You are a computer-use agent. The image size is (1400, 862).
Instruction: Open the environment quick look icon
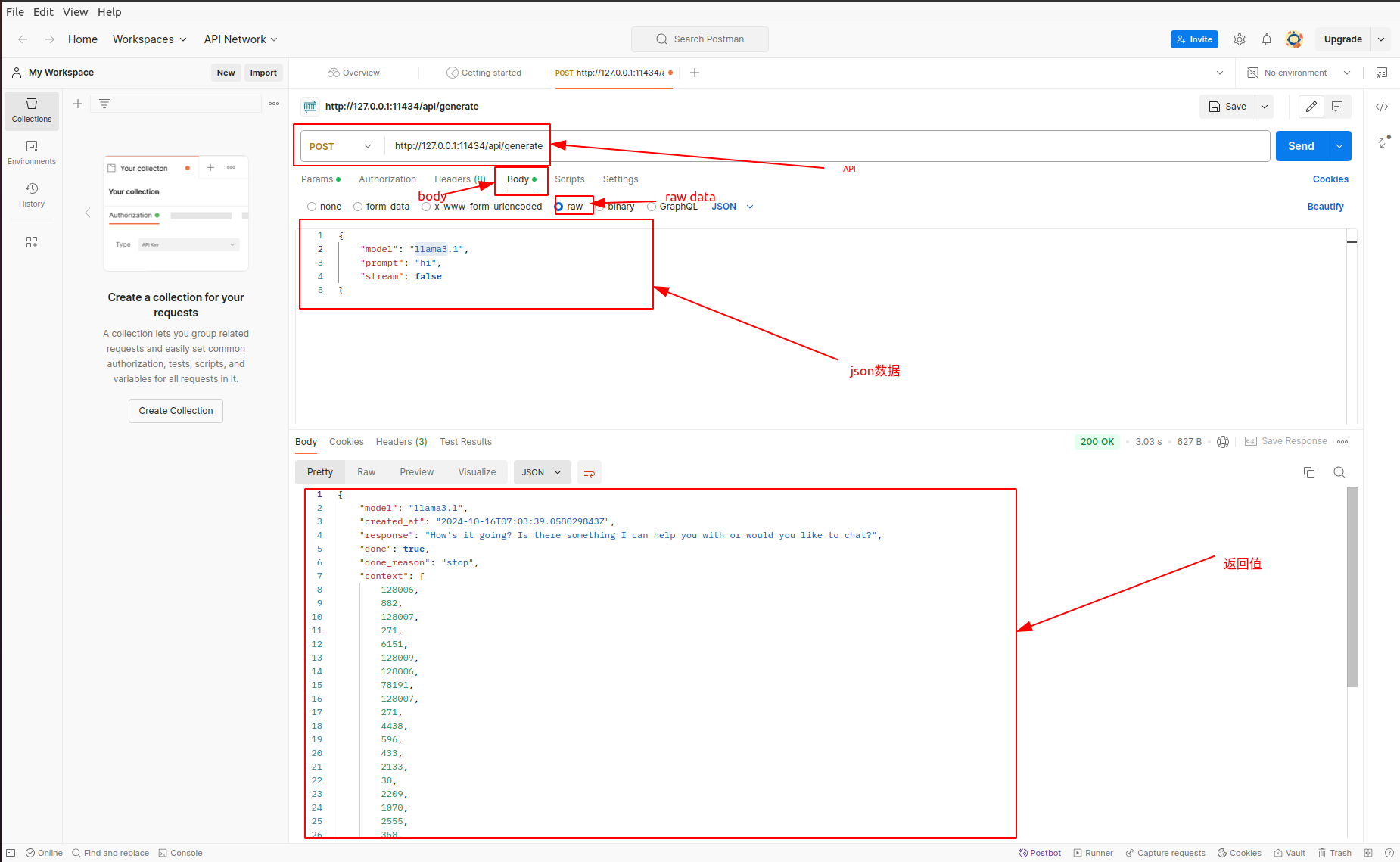[x=1382, y=73]
